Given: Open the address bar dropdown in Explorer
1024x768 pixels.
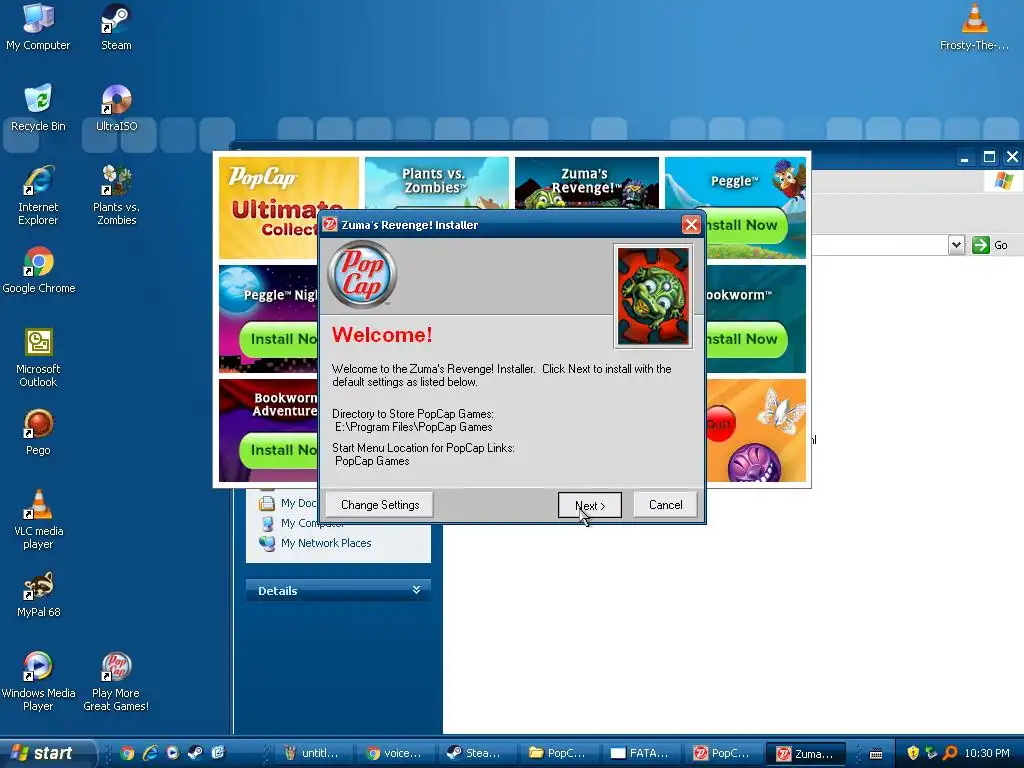Looking at the screenshot, I should click(956, 245).
